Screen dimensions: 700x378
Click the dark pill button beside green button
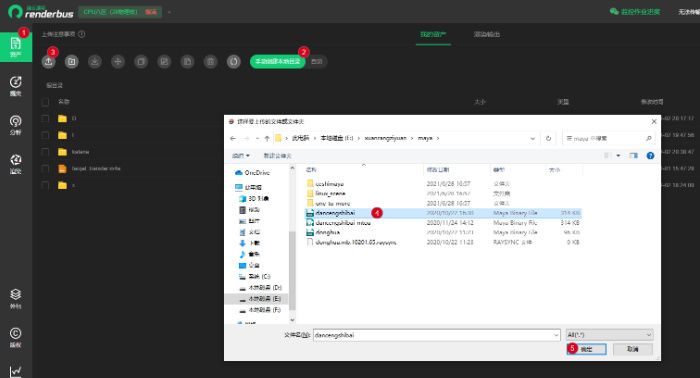[317, 62]
